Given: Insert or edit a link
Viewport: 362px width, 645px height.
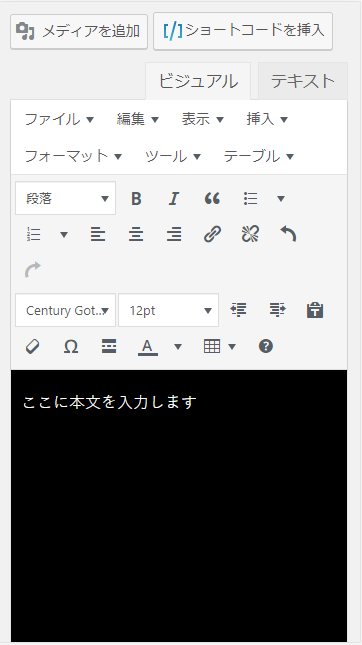Looking at the screenshot, I should [x=212, y=234].
